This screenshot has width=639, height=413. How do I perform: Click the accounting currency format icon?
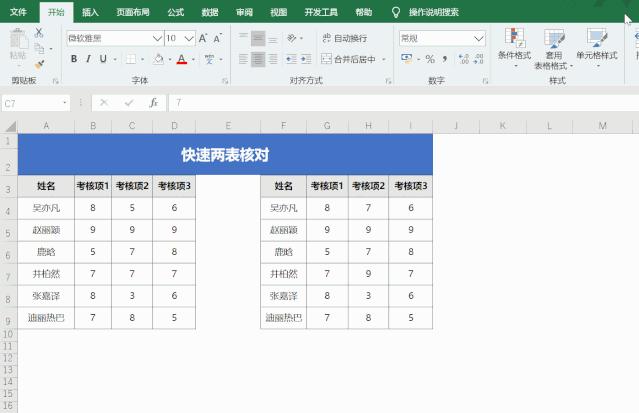point(406,58)
